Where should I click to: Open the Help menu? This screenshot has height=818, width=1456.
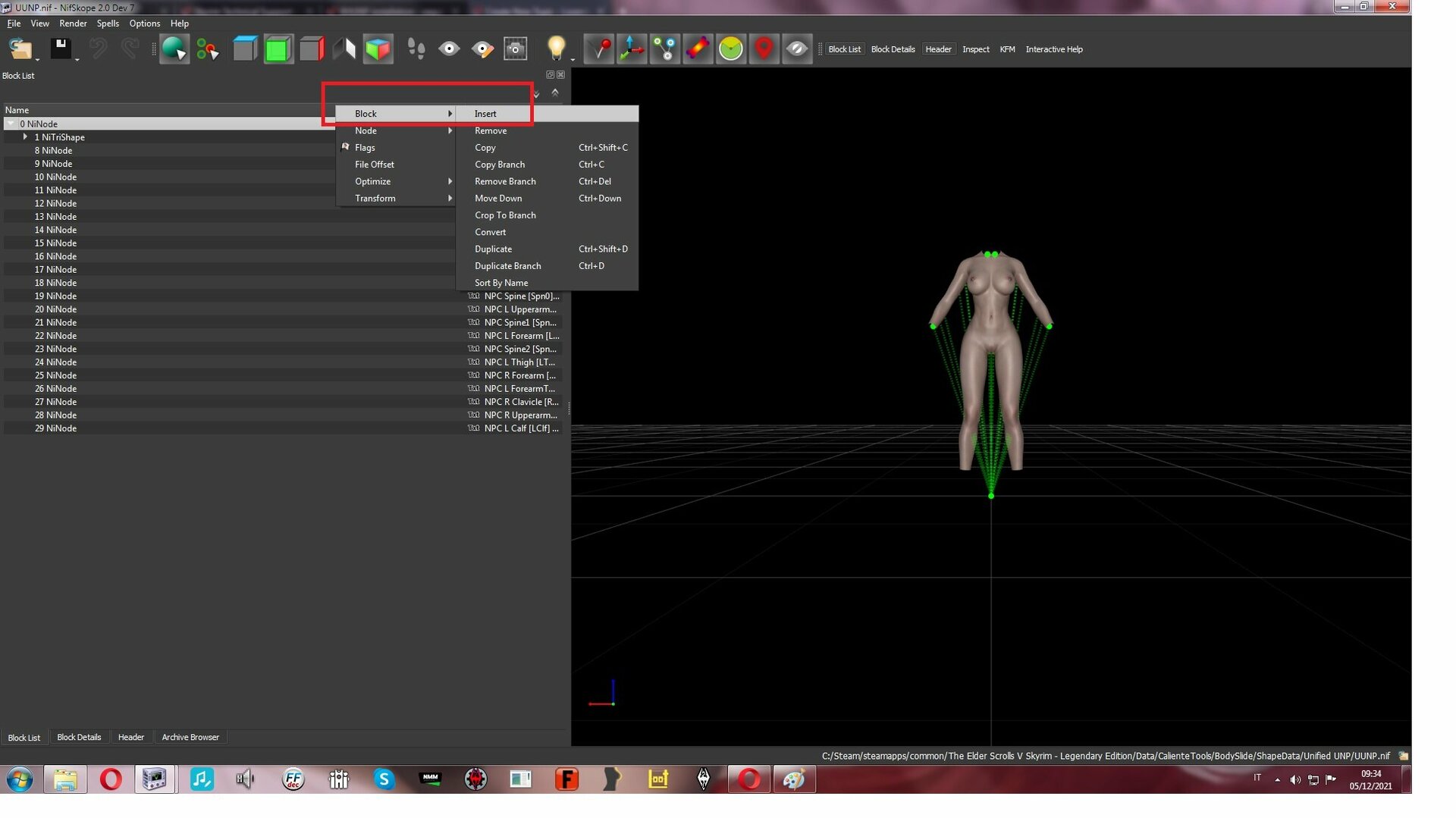(x=179, y=24)
